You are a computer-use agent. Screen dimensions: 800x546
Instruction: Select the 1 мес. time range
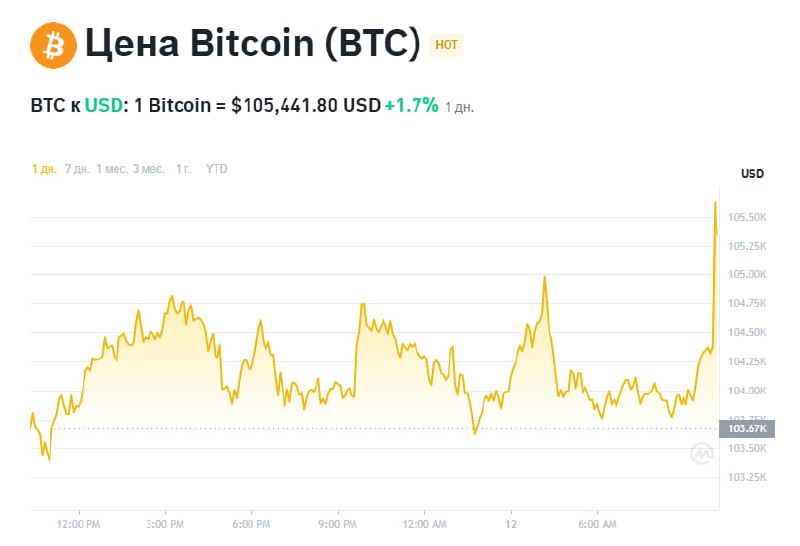coord(112,169)
